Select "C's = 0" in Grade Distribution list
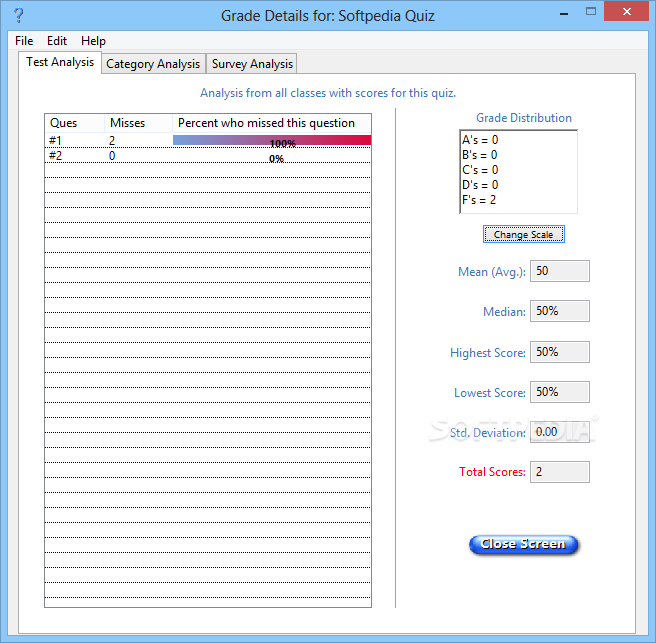 [x=480, y=170]
